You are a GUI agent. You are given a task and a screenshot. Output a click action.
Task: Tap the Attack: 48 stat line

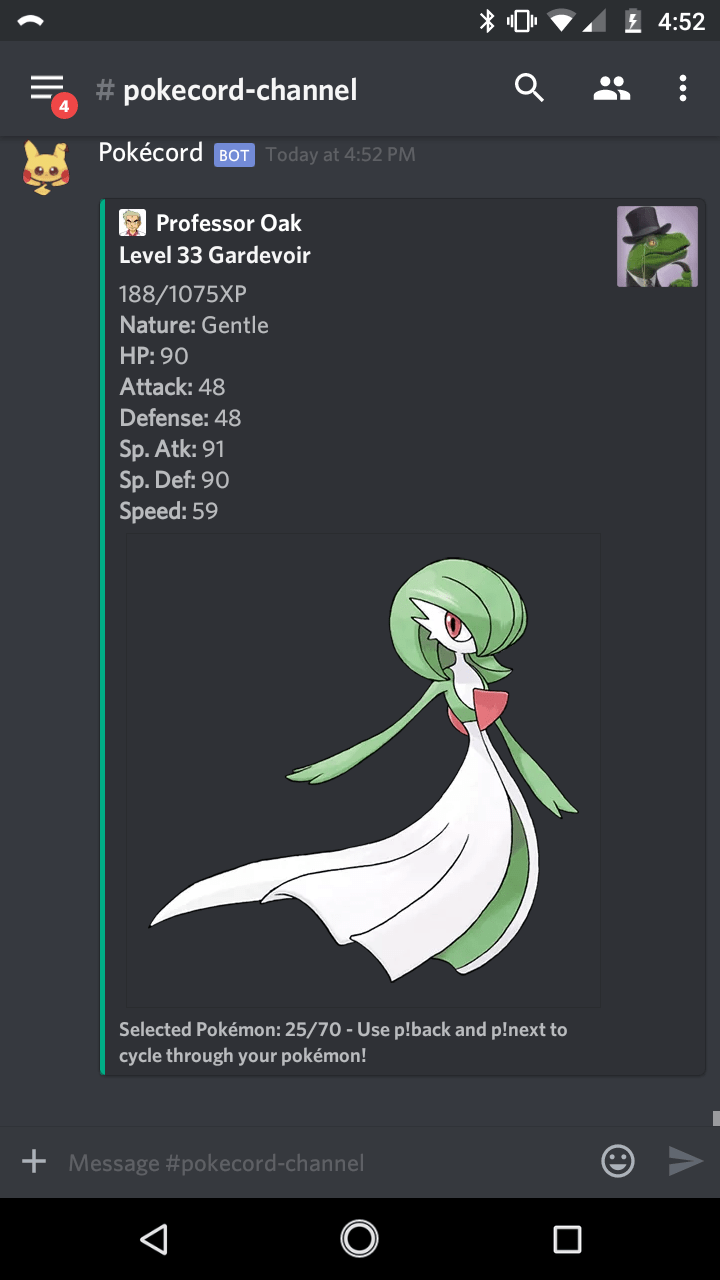(172, 387)
